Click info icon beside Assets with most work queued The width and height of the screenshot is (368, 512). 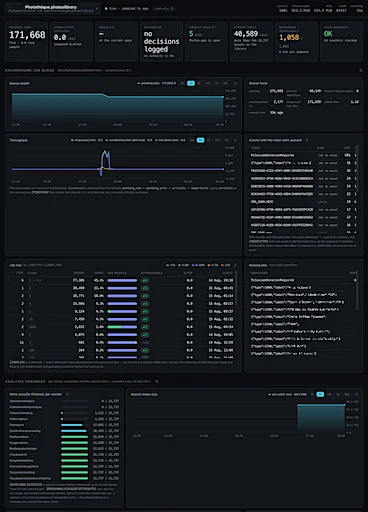coord(307,140)
